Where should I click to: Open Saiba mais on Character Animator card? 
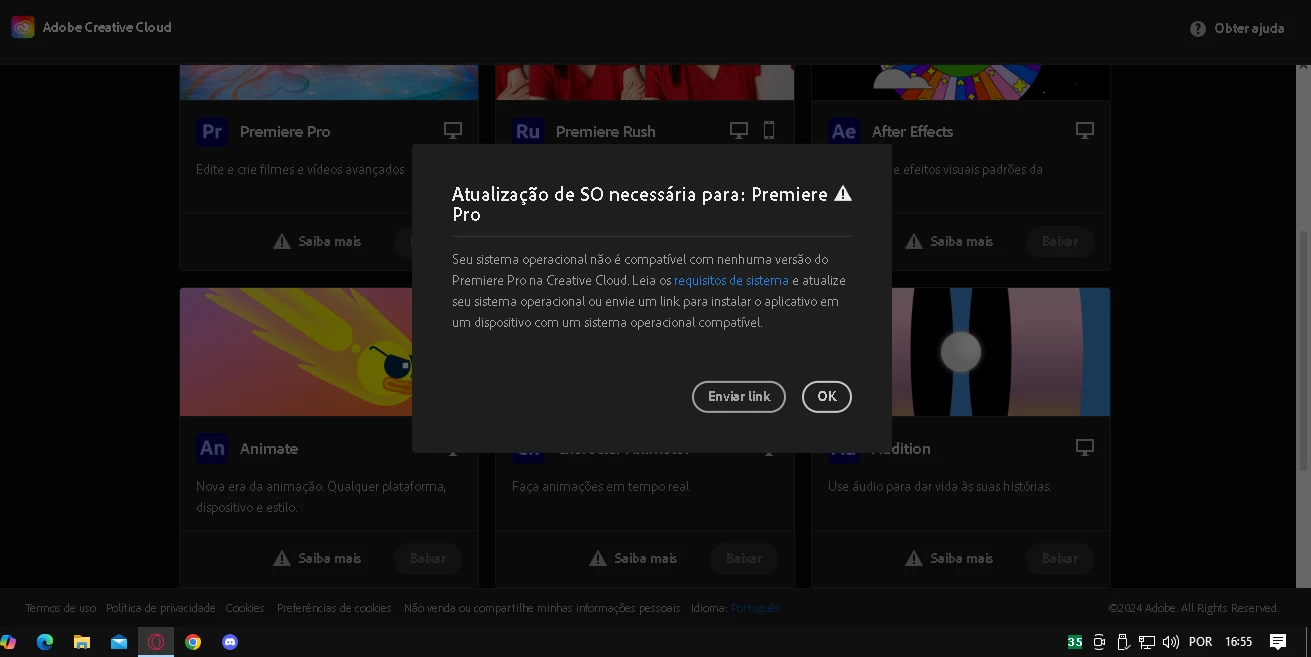(633, 559)
